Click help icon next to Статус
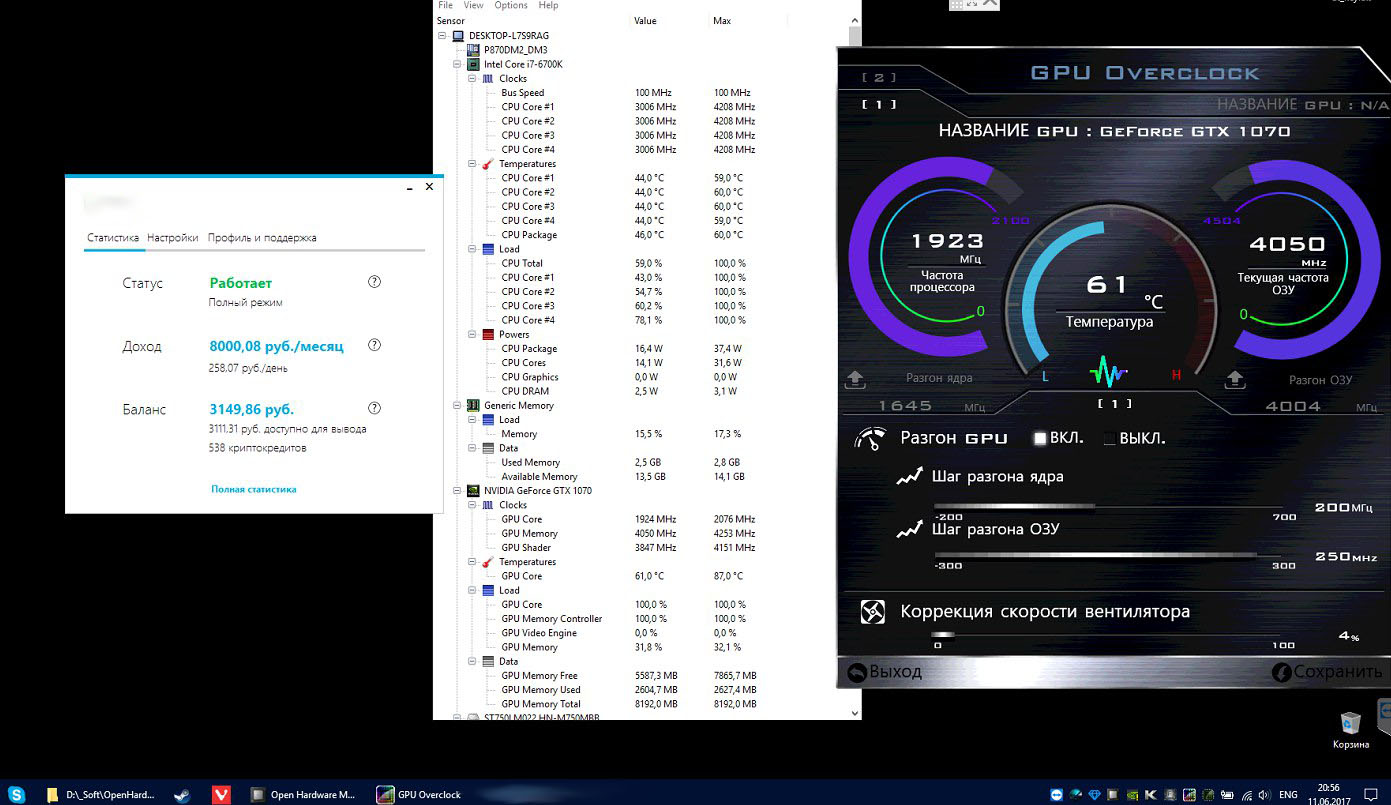This screenshot has width=1391, height=805. coord(374,282)
